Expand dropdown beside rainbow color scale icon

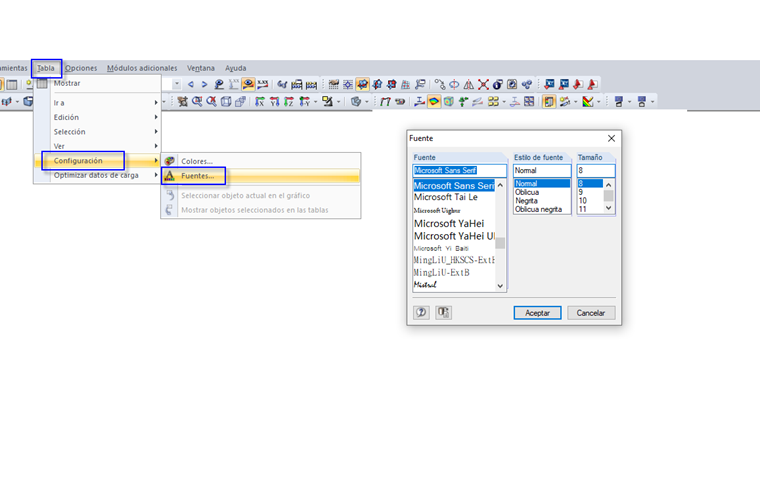[599, 102]
